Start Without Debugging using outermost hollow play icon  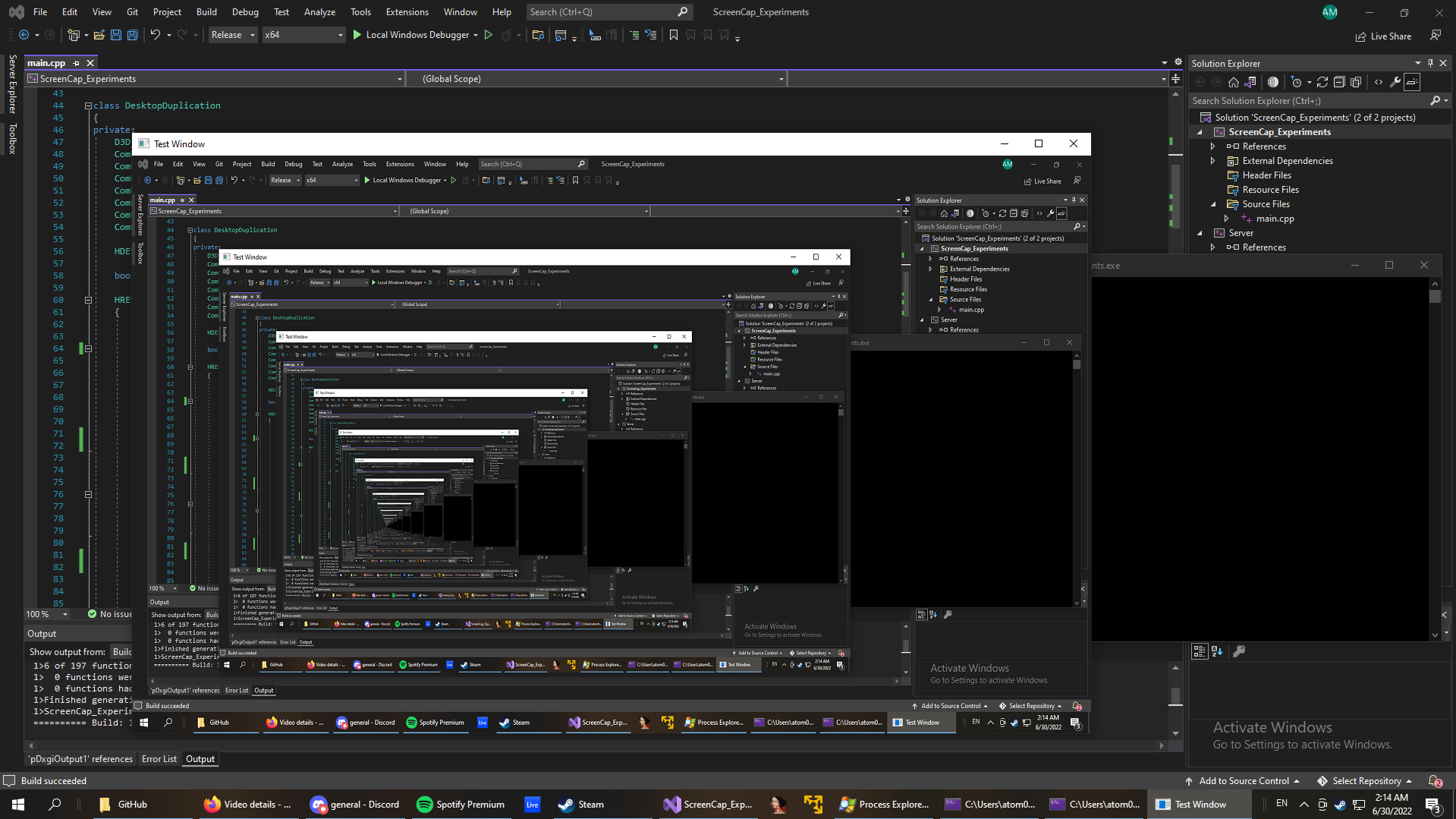[489, 35]
